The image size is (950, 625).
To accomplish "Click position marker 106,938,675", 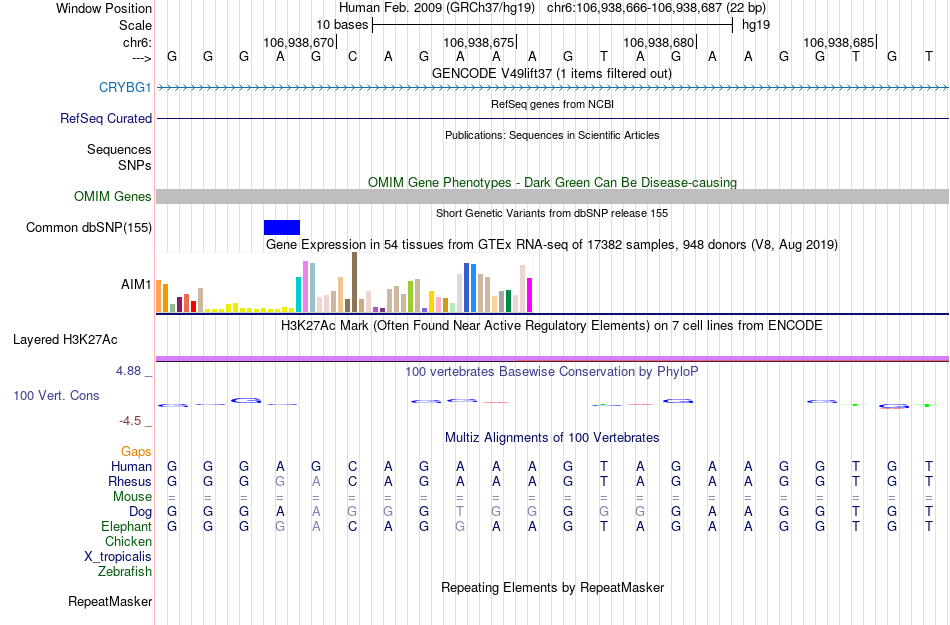I will tap(479, 42).
